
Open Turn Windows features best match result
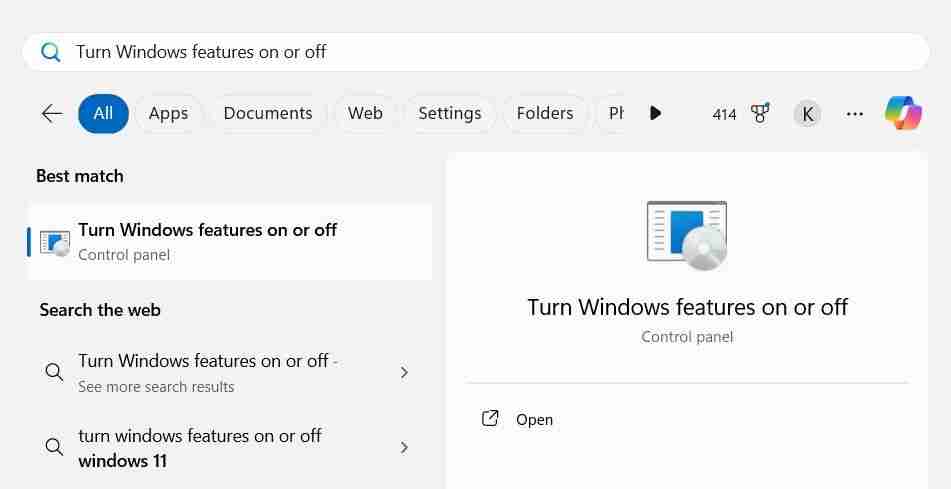[230, 242]
